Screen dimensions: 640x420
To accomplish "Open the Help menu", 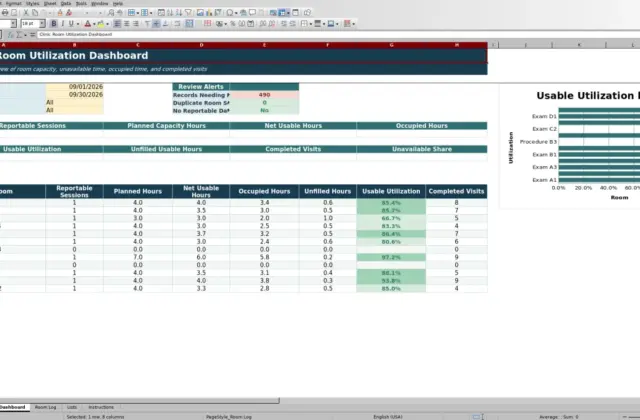I will (118, 3).
